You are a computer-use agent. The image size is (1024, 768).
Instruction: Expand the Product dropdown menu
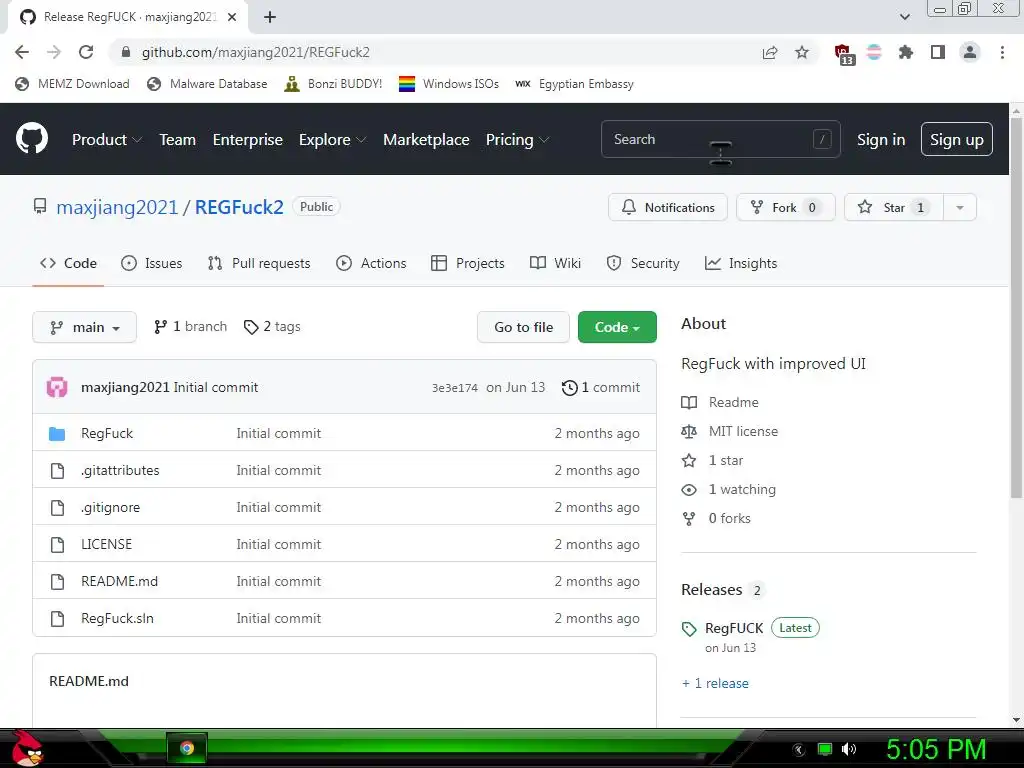(106, 140)
